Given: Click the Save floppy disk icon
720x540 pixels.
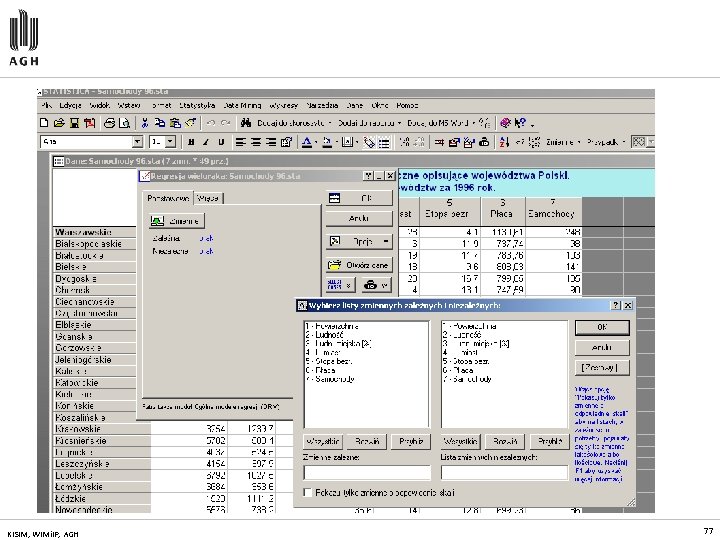Looking at the screenshot, I should pyautogui.click(x=74, y=123).
